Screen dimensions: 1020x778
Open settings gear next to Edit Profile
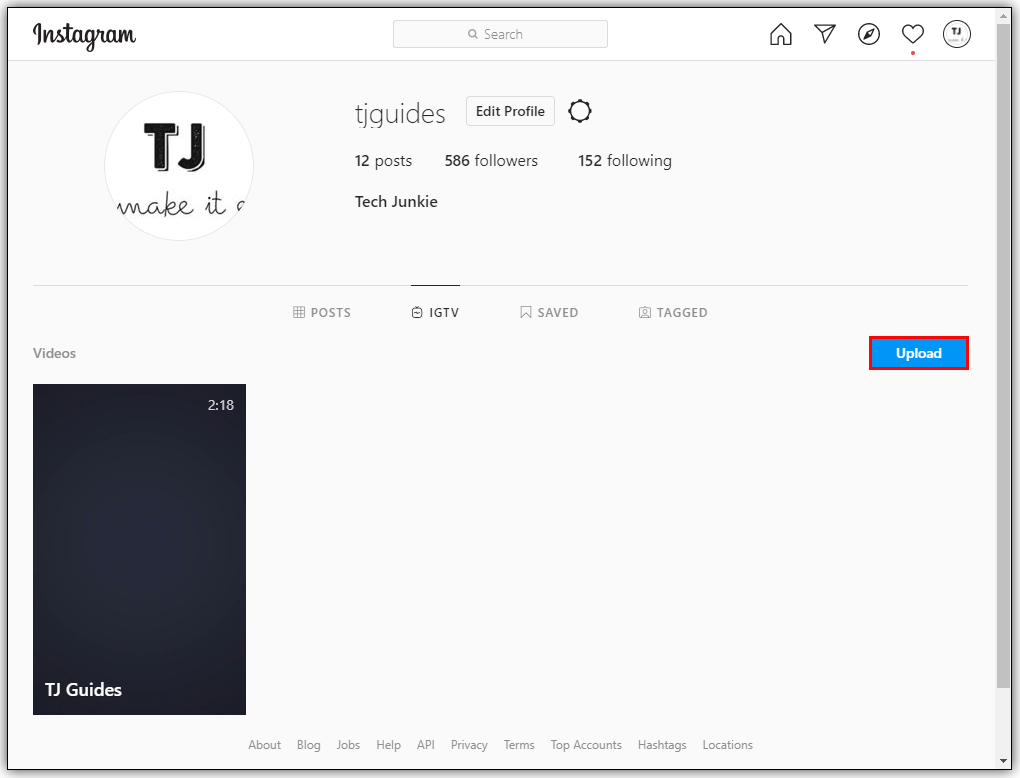[x=580, y=111]
